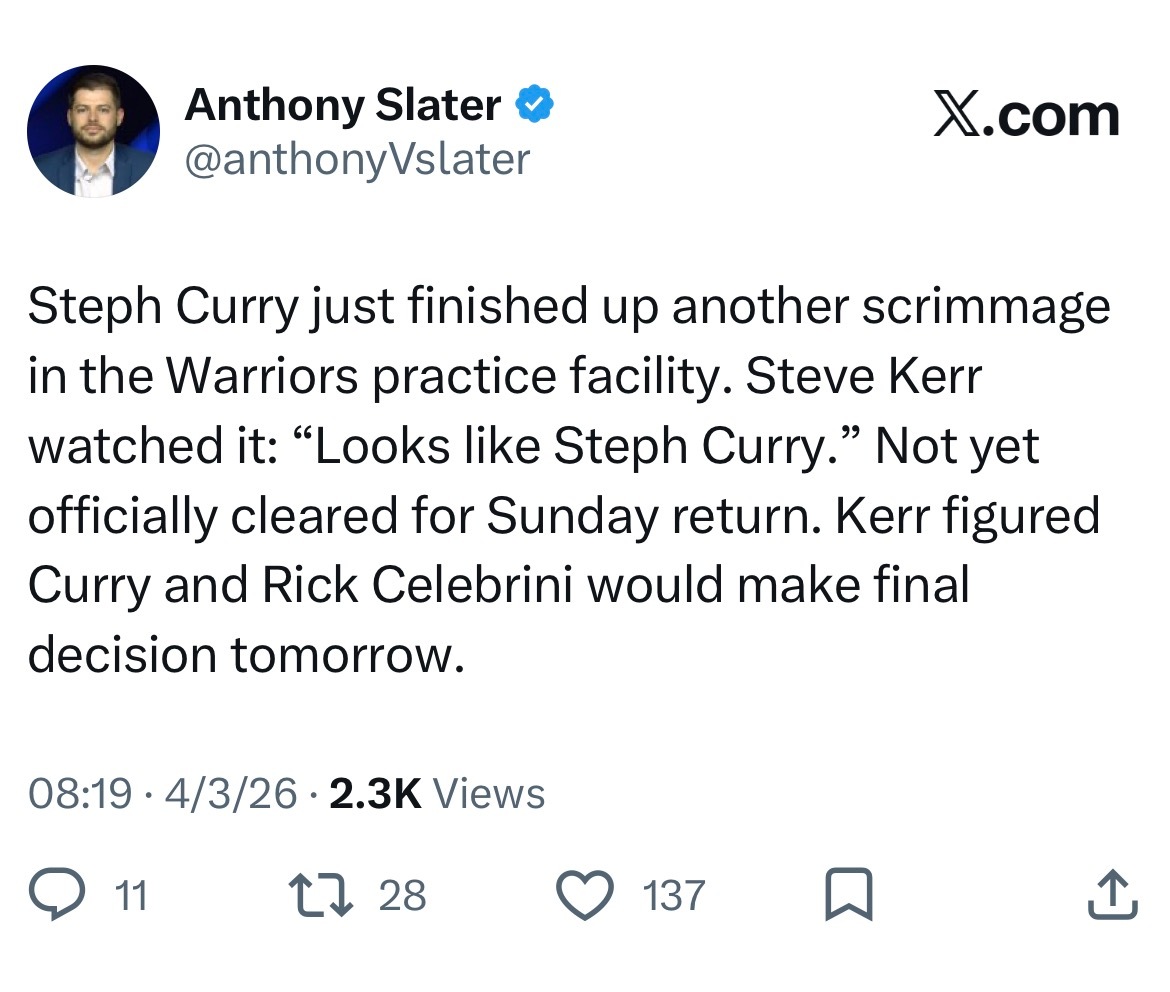The width and height of the screenshot is (1170, 992).
Task: Click the like count 137
Action: pos(673,895)
